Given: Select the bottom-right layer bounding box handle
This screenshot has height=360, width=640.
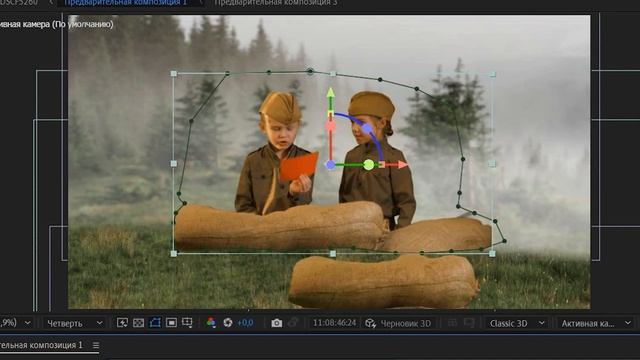Looking at the screenshot, I should point(492,253).
